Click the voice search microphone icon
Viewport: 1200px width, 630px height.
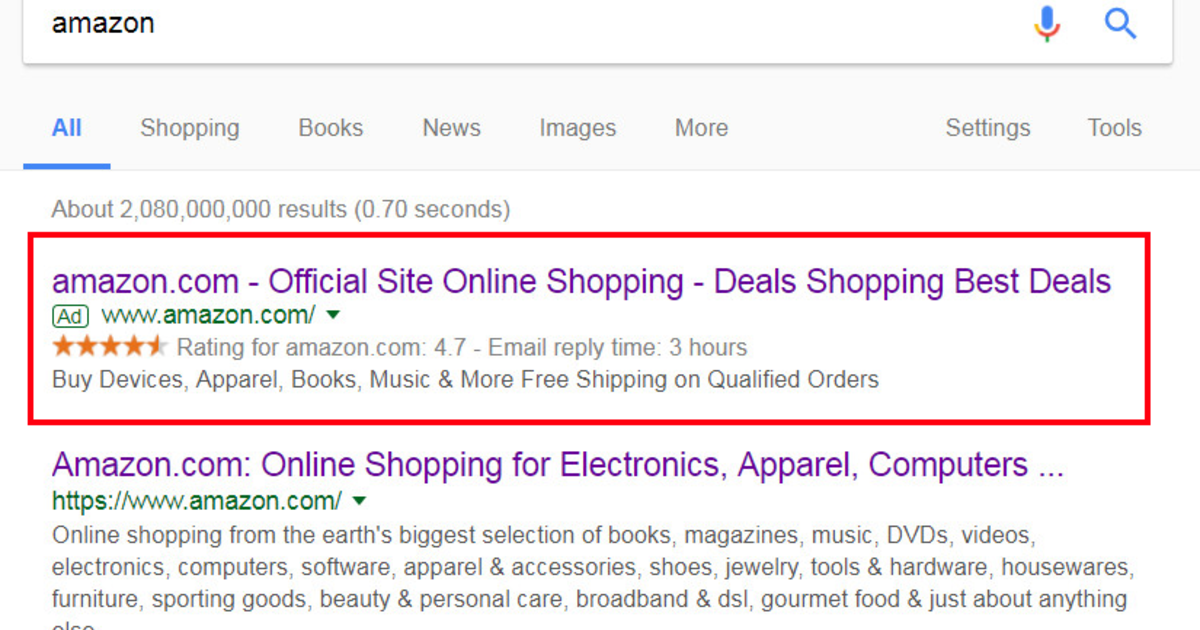point(1047,23)
